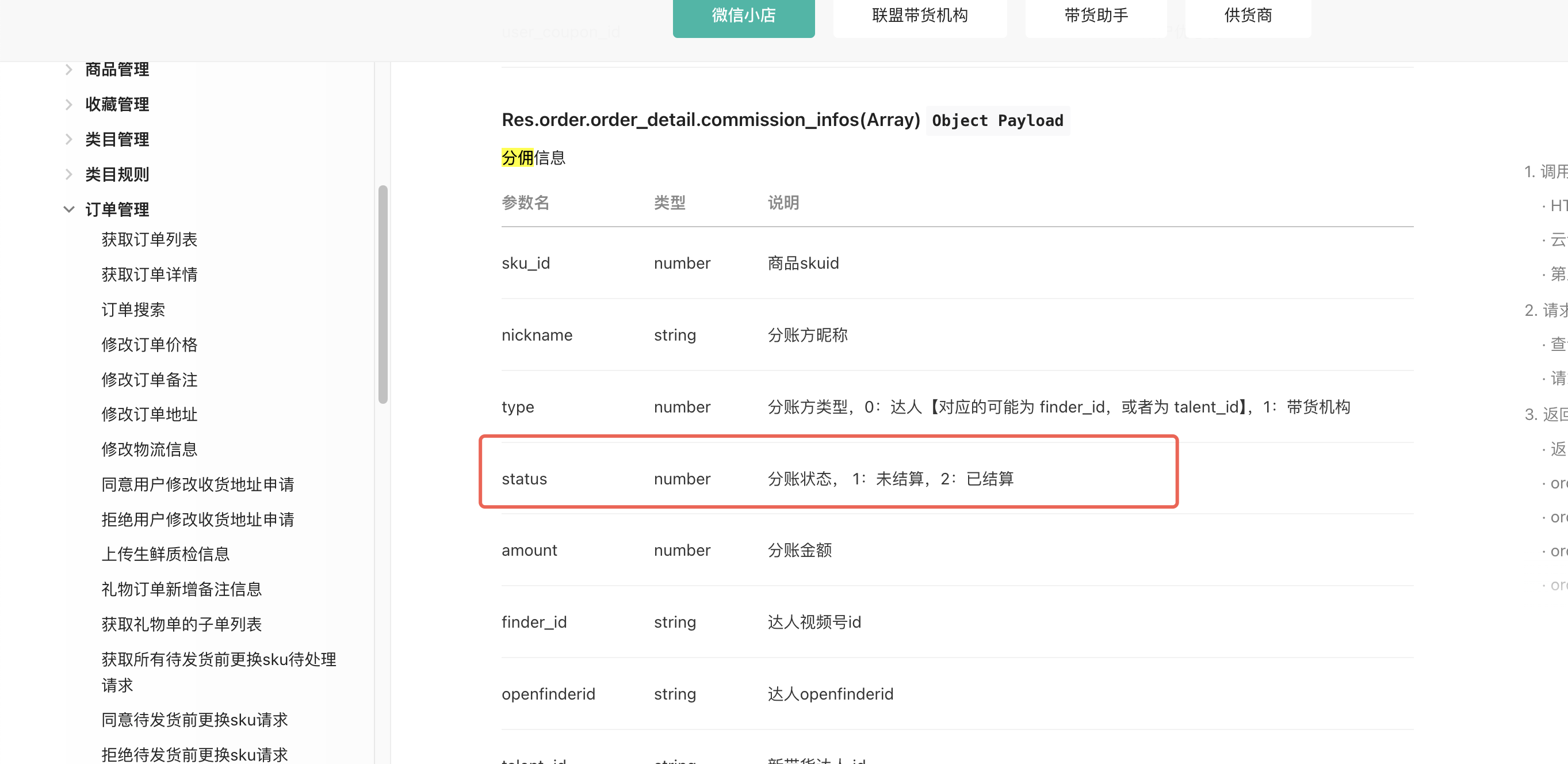The width and height of the screenshot is (1568, 764).
Task: Open the 带货助手 tab
Action: pos(1096,16)
